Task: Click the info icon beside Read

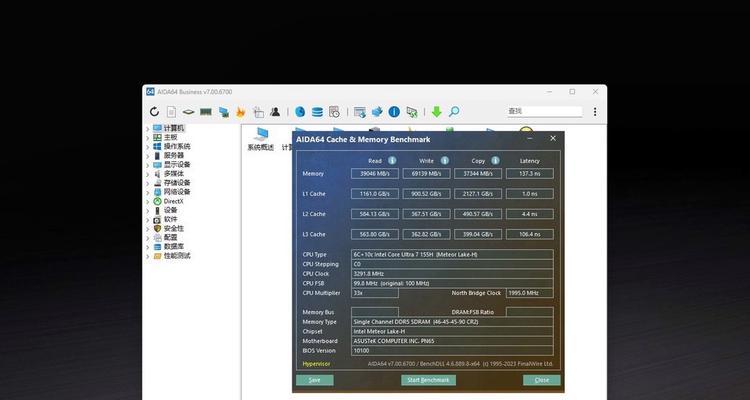Action: click(392, 161)
